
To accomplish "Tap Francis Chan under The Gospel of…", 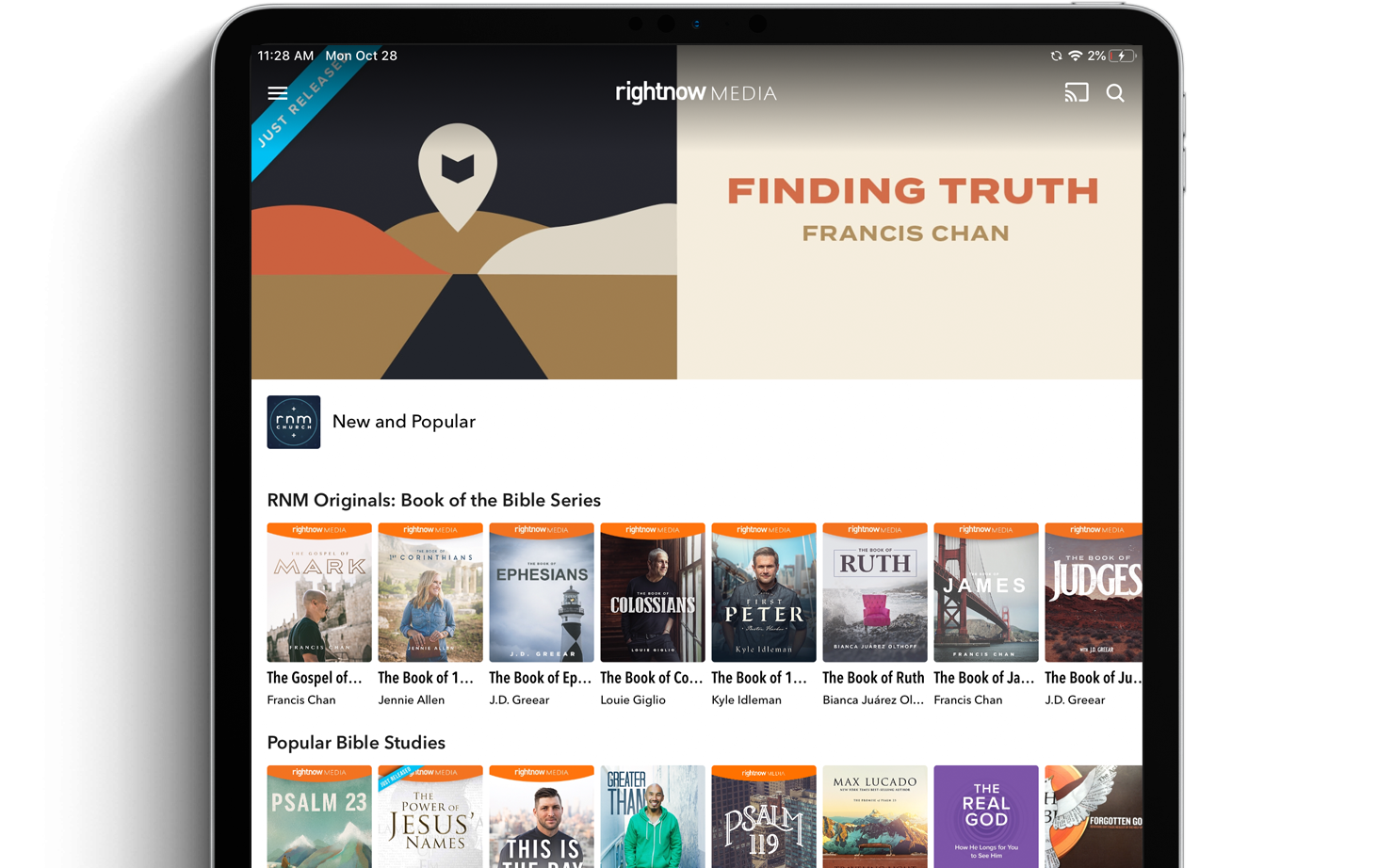I will (301, 700).
